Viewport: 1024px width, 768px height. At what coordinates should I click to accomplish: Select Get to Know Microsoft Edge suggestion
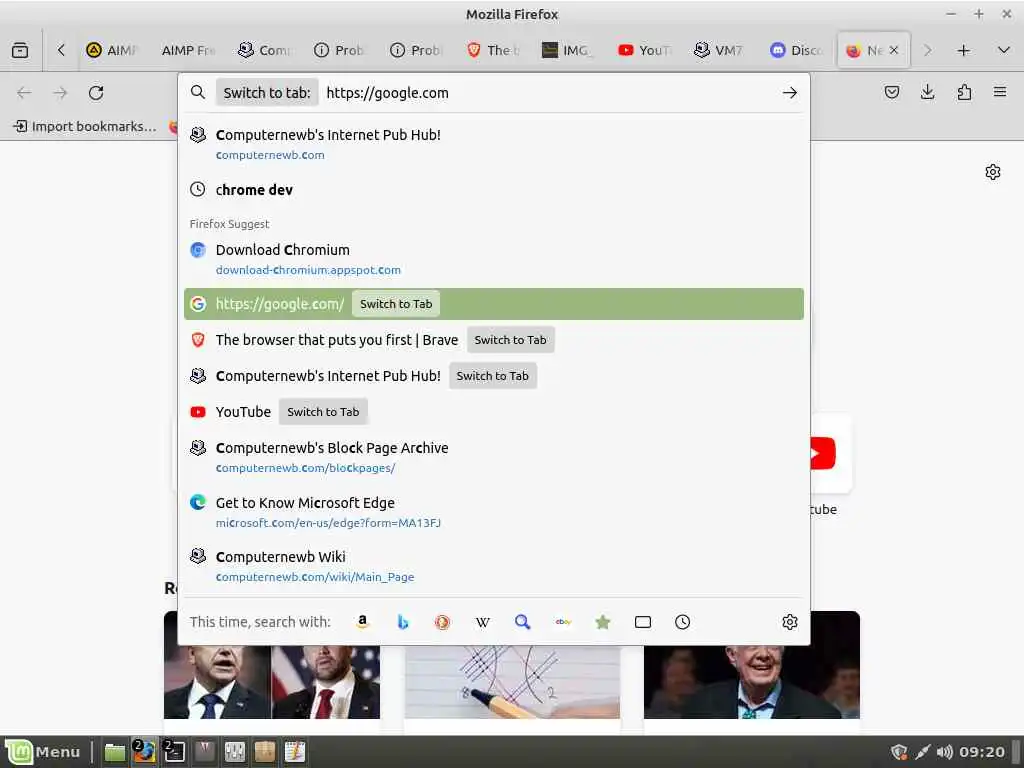494,511
